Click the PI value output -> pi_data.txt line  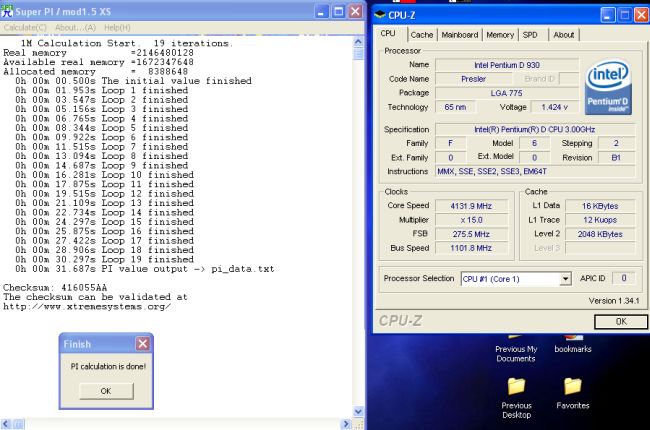coord(145,269)
